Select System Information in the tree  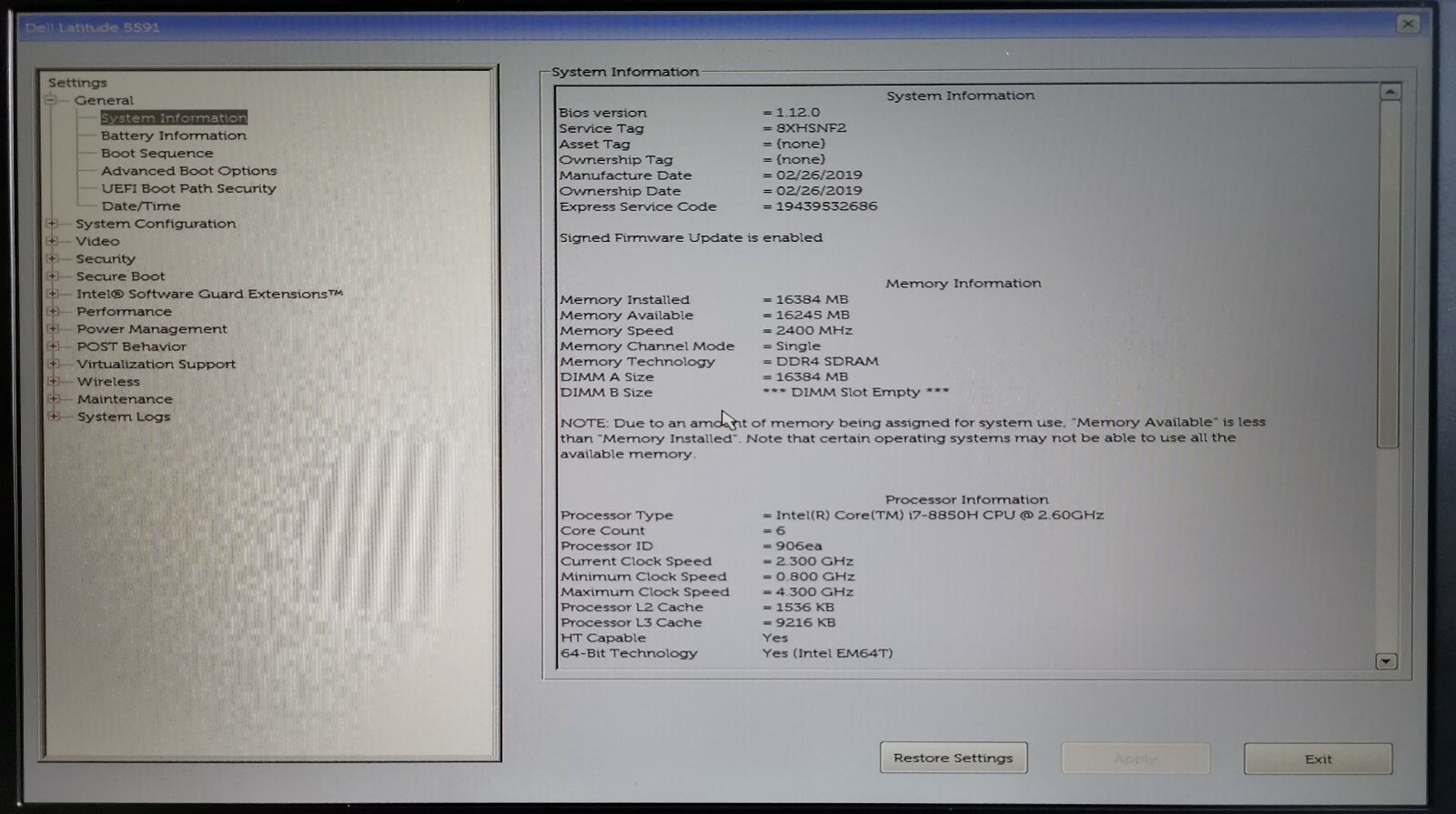(x=174, y=117)
